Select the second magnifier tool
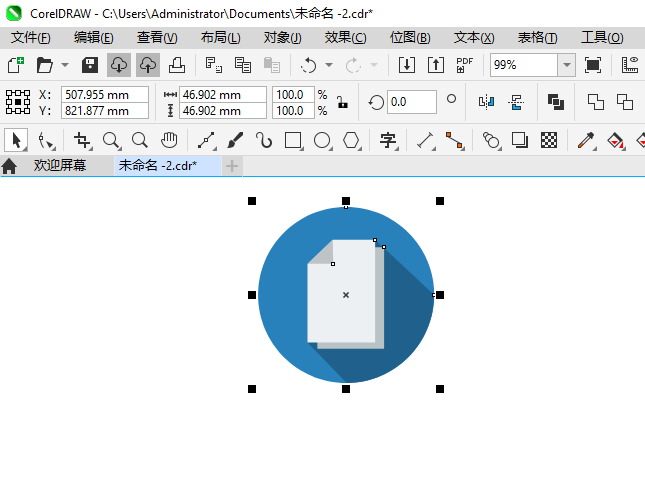 [140, 140]
